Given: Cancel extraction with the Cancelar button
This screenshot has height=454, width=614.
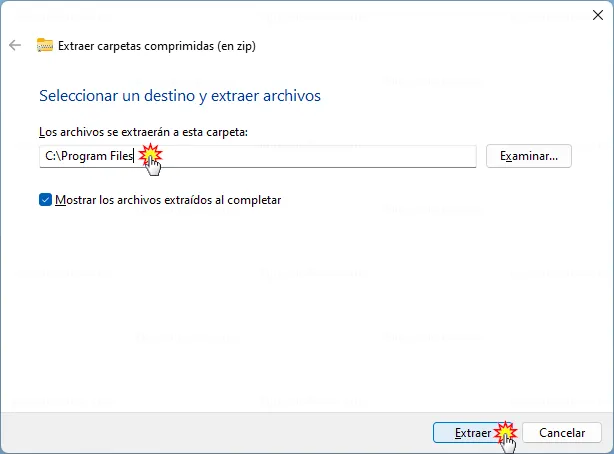Looking at the screenshot, I should click(562, 432).
